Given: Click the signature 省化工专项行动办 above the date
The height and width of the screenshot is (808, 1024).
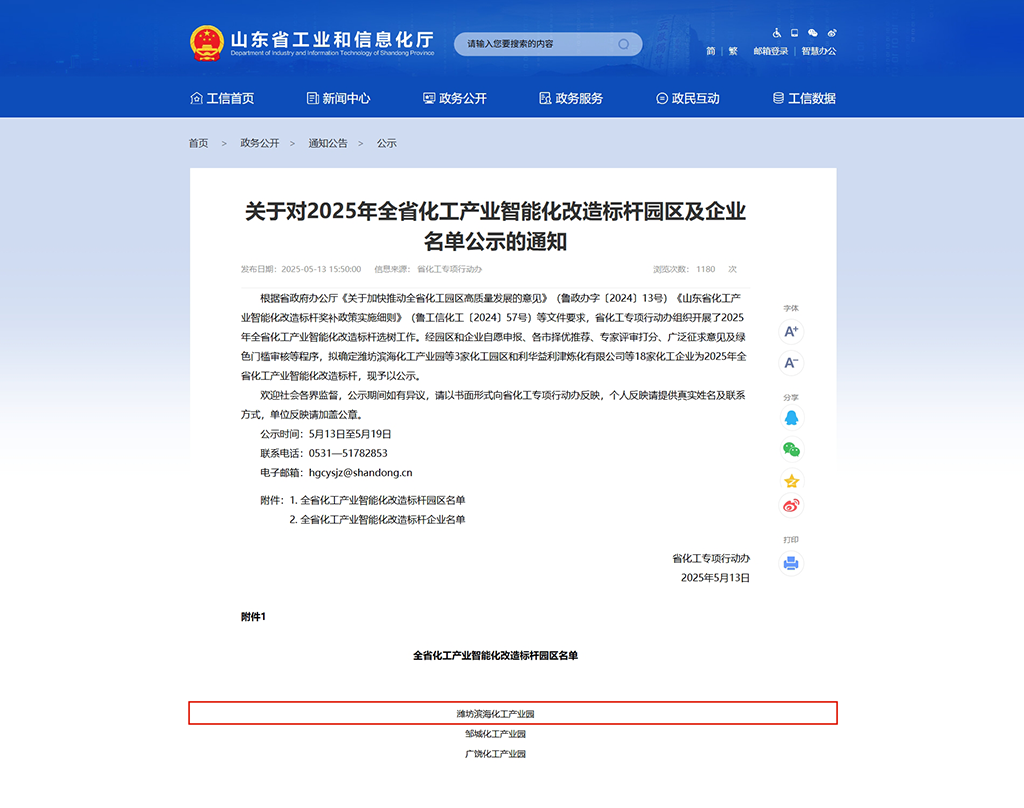Looking at the screenshot, I should pyautogui.click(x=711, y=558).
